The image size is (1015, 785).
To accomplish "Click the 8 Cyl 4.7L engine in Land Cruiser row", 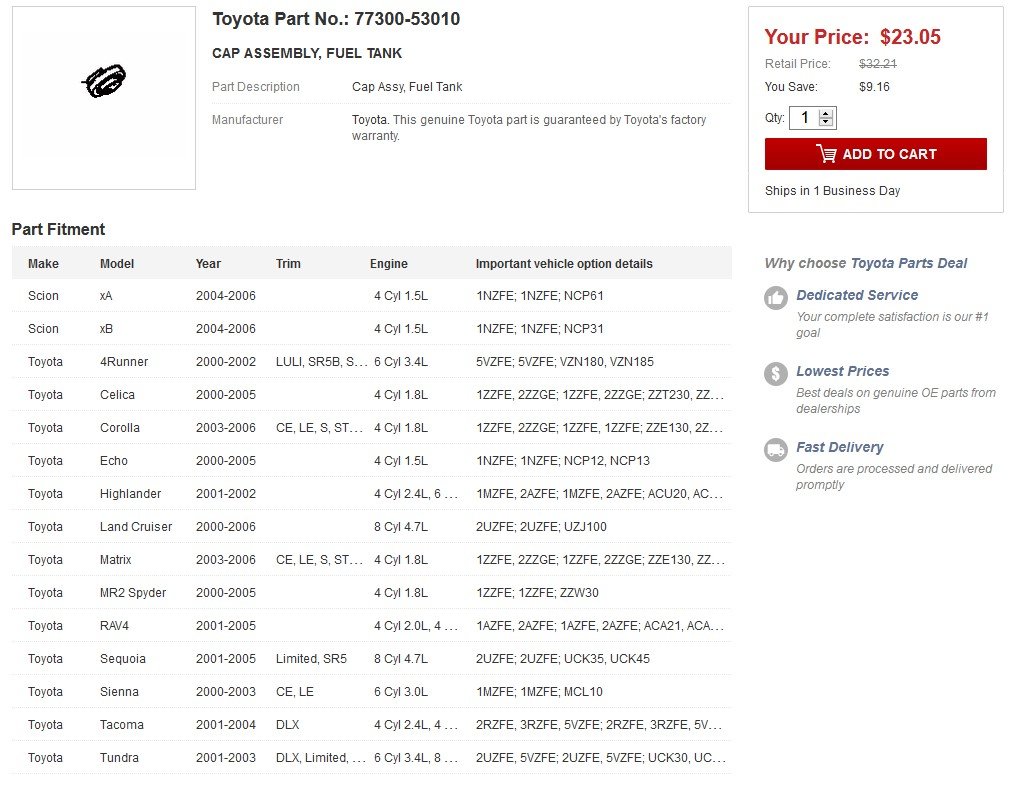I will (401, 527).
